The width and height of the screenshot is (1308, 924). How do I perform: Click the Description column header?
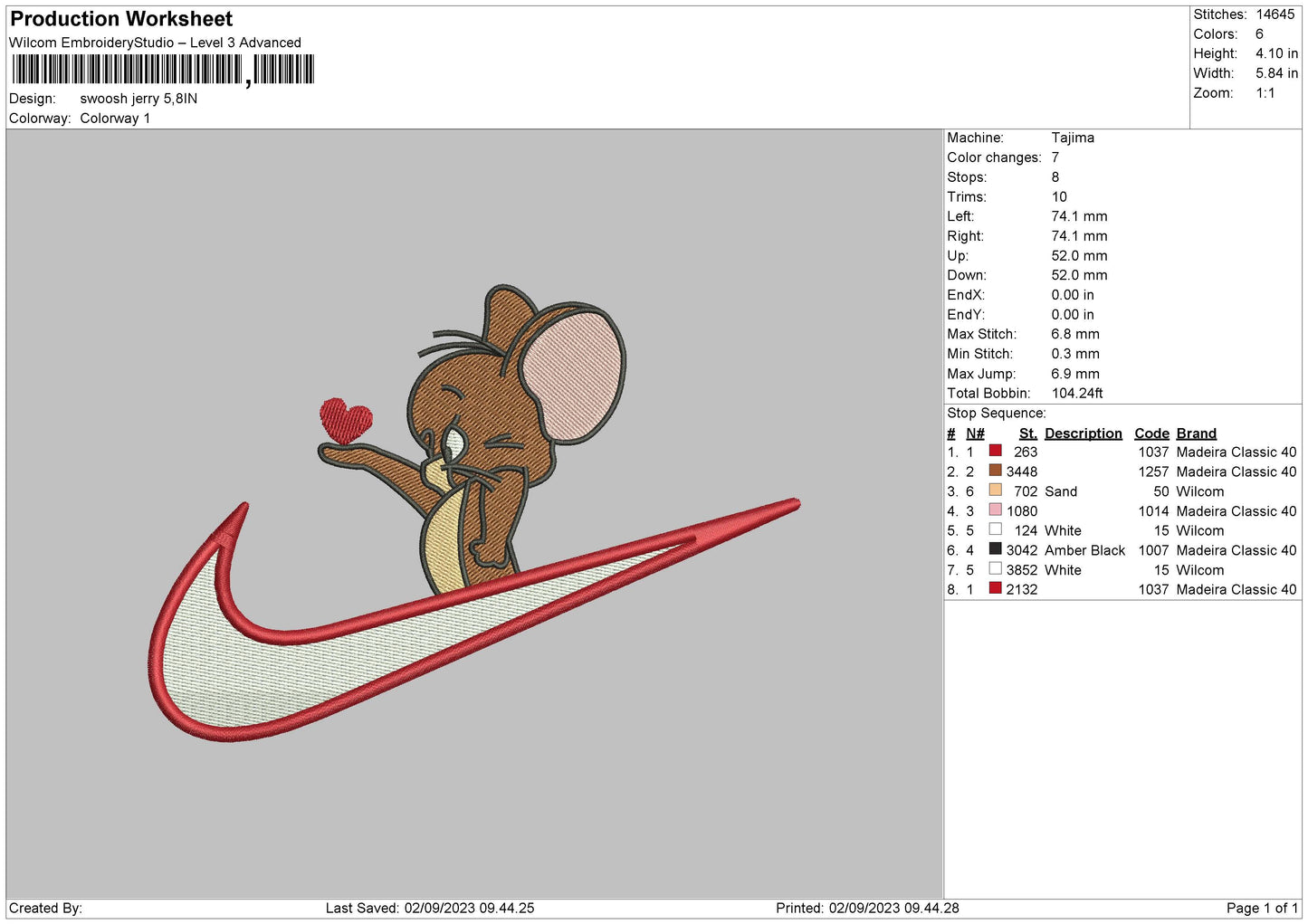tap(1083, 433)
